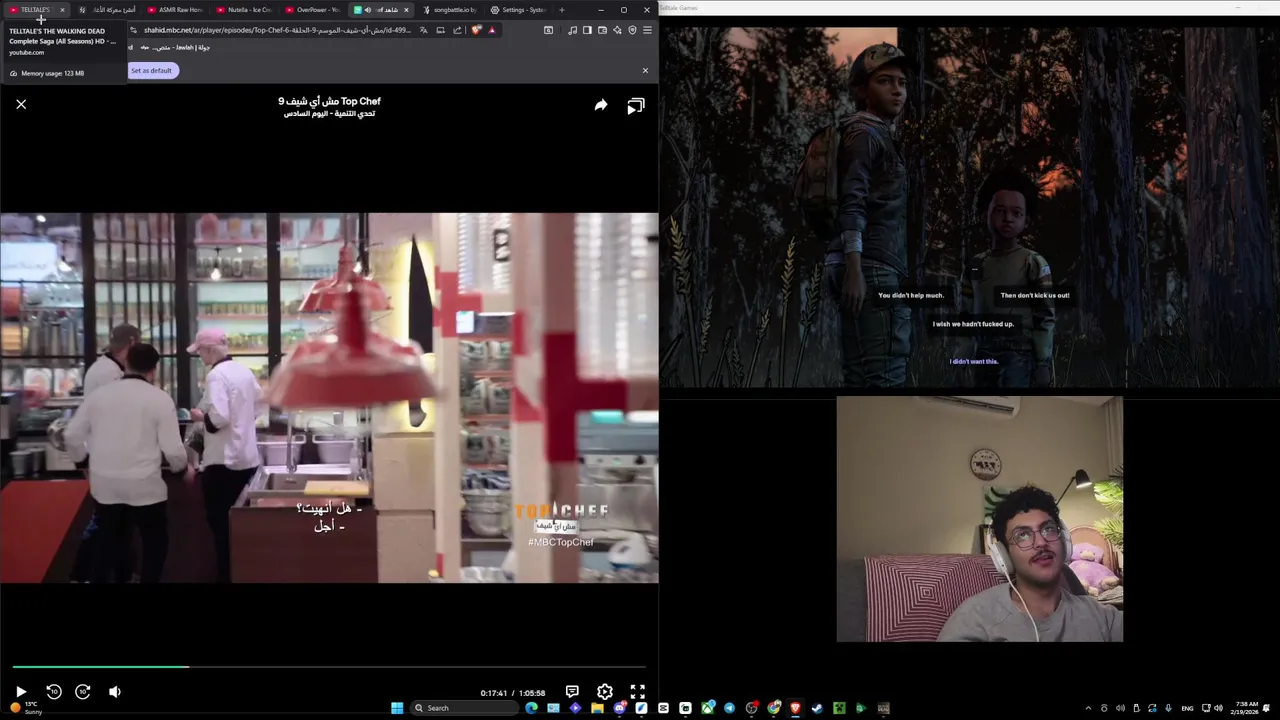1280x720 pixels.
Task: Open video quality settings gear
Action: (x=605, y=691)
